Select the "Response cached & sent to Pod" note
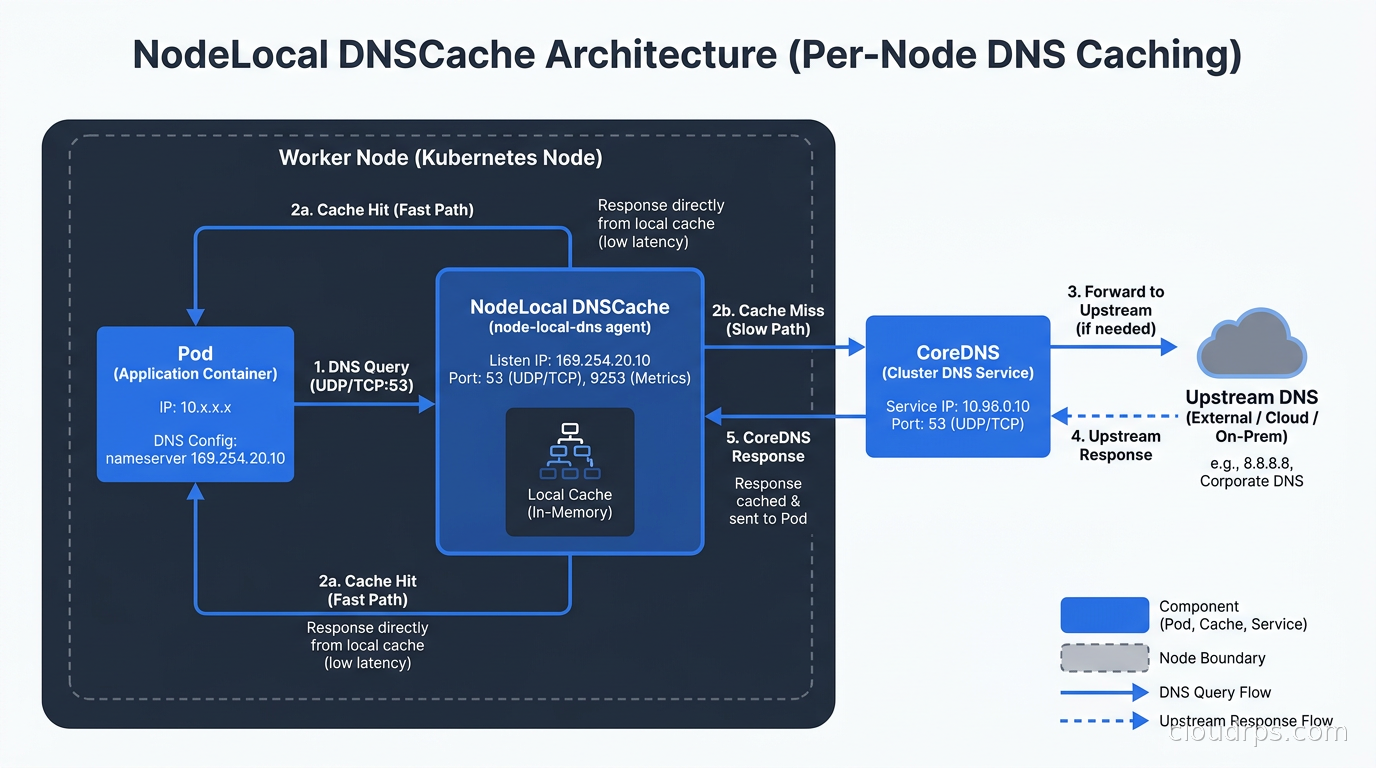The height and width of the screenshot is (768, 1376). pos(768,501)
